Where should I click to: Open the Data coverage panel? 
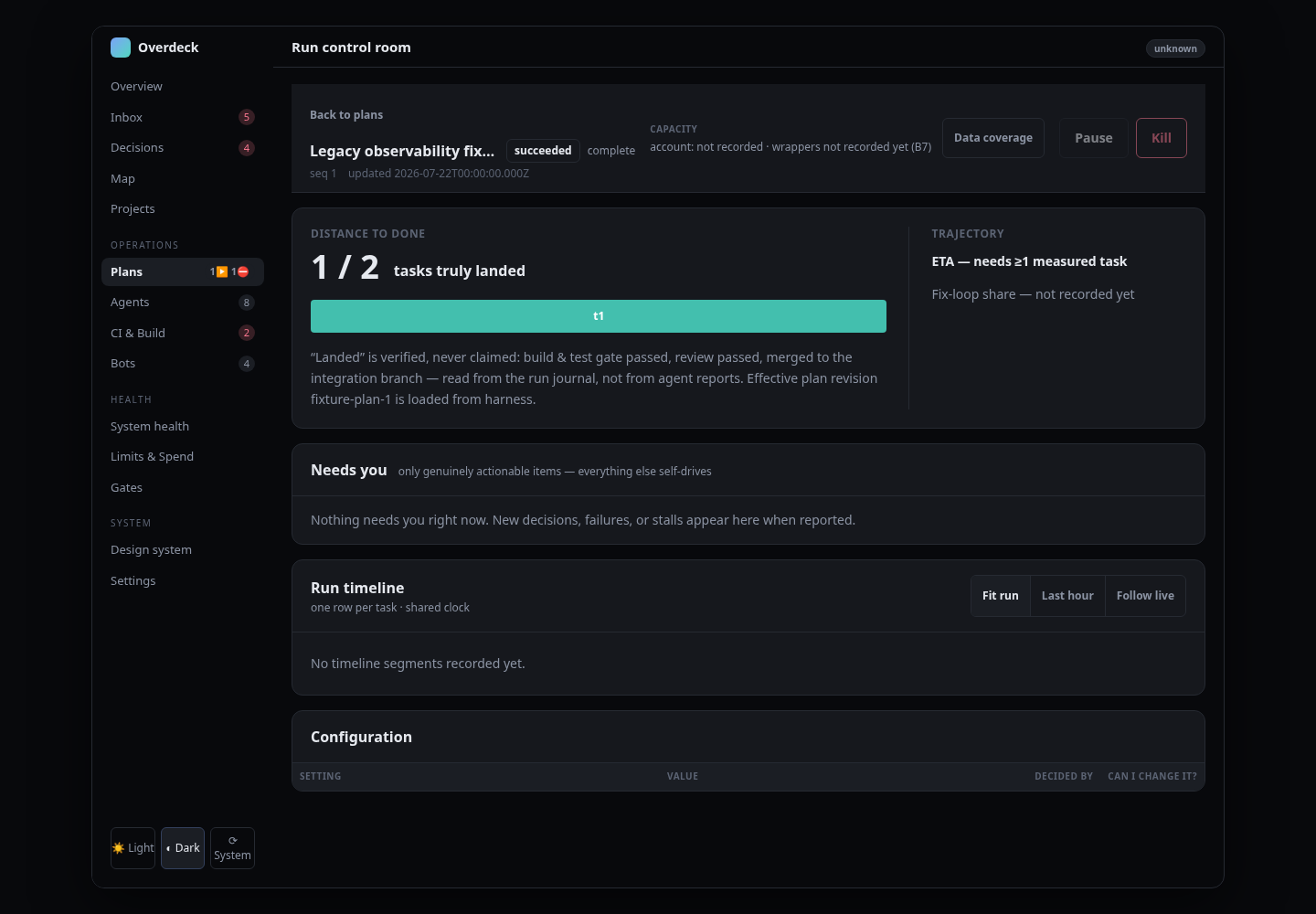(x=993, y=138)
